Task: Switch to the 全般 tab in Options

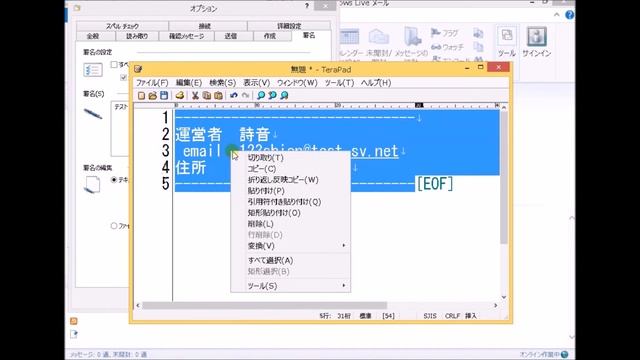Action: pyautogui.click(x=96, y=36)
